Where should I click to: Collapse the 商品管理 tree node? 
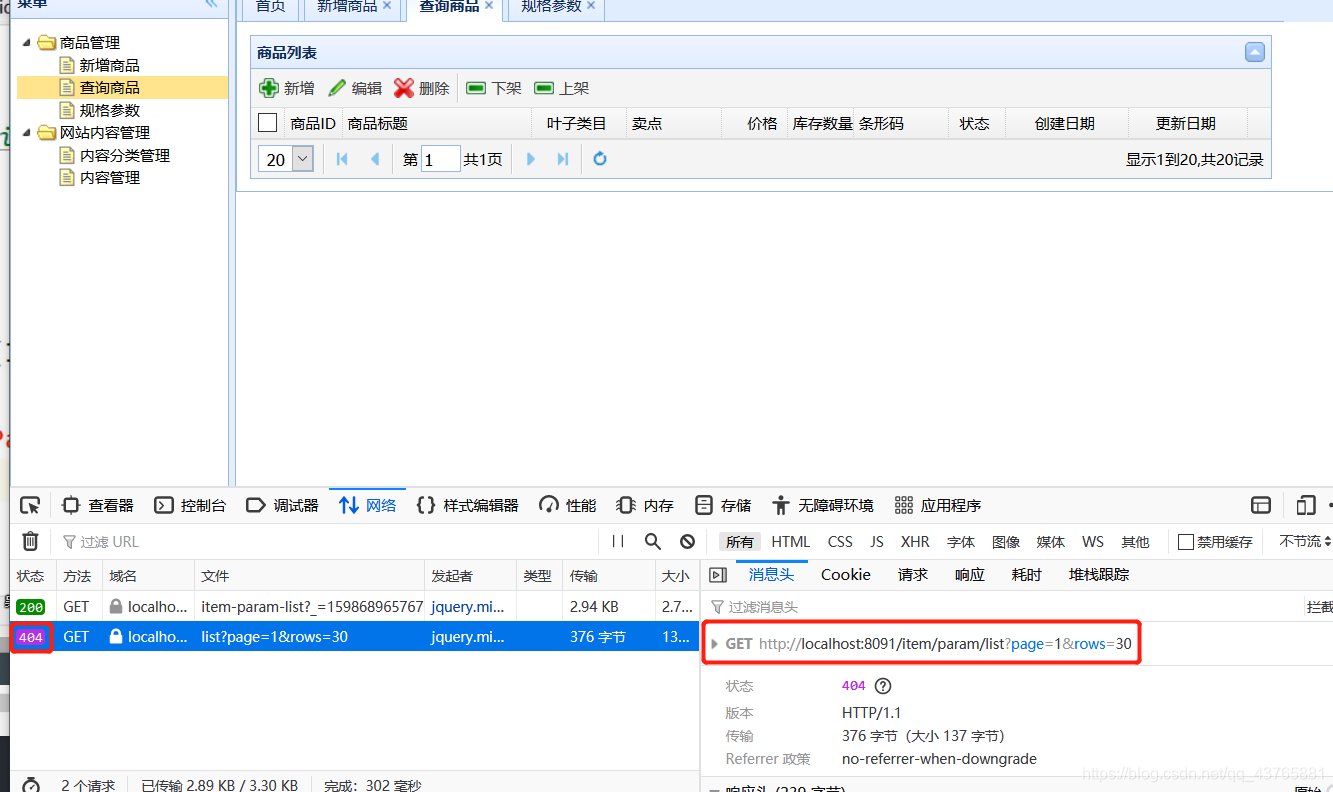tap(27, 42)
